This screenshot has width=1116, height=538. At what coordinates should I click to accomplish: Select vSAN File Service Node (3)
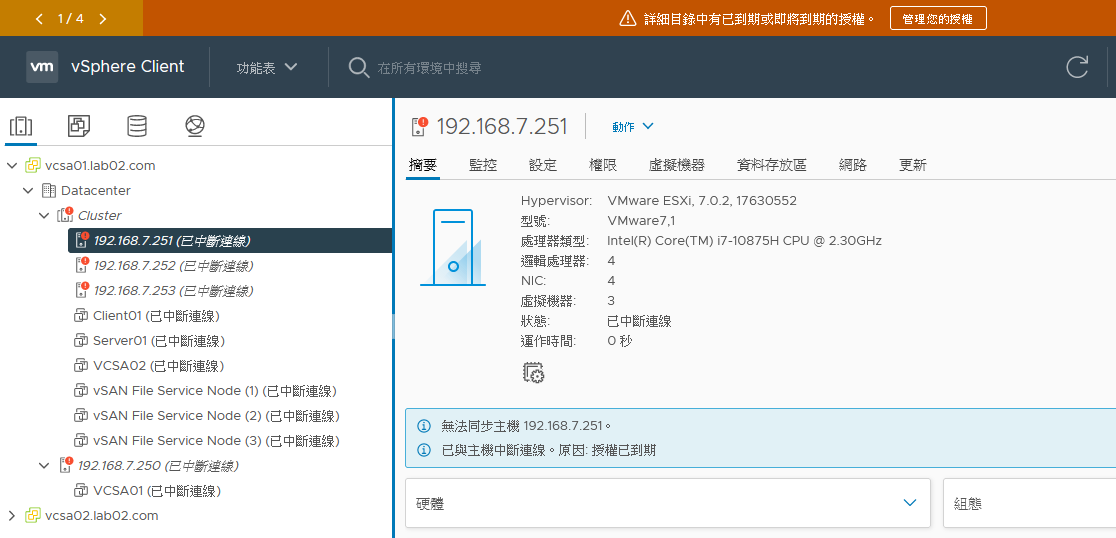coord(216,441)
